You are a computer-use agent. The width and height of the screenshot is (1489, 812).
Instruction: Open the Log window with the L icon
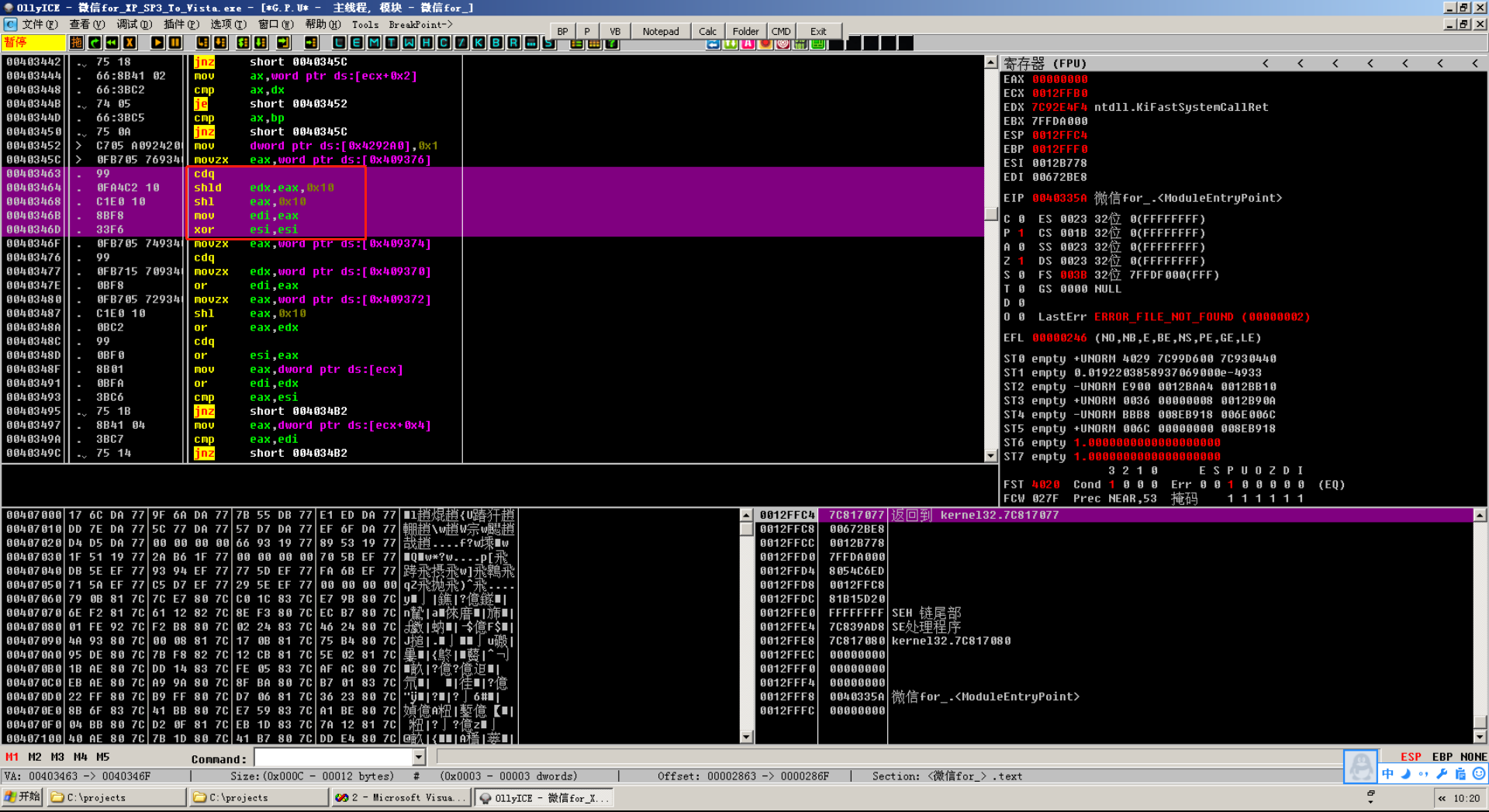(339, 43)
